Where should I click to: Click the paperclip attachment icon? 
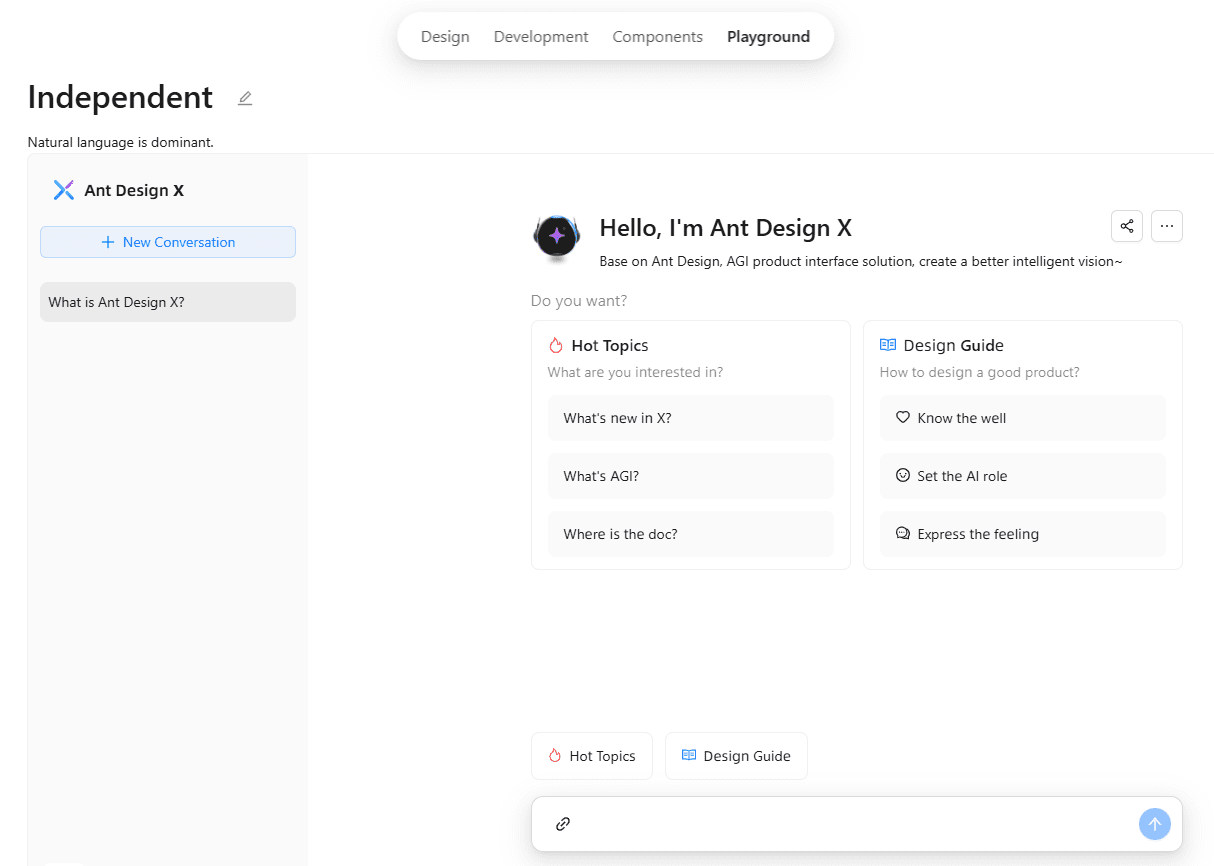(563, 824)
